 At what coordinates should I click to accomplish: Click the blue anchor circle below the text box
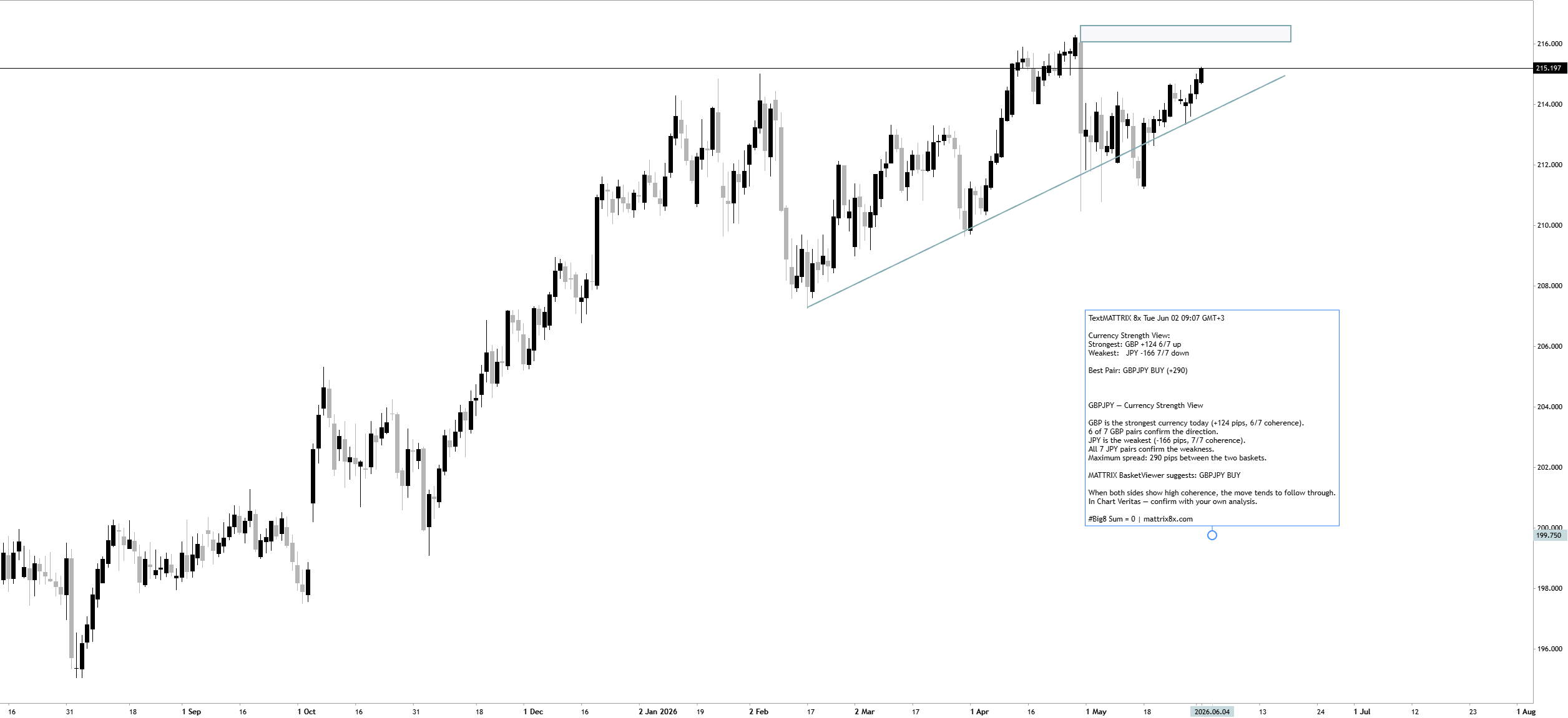pos(1212,535)
